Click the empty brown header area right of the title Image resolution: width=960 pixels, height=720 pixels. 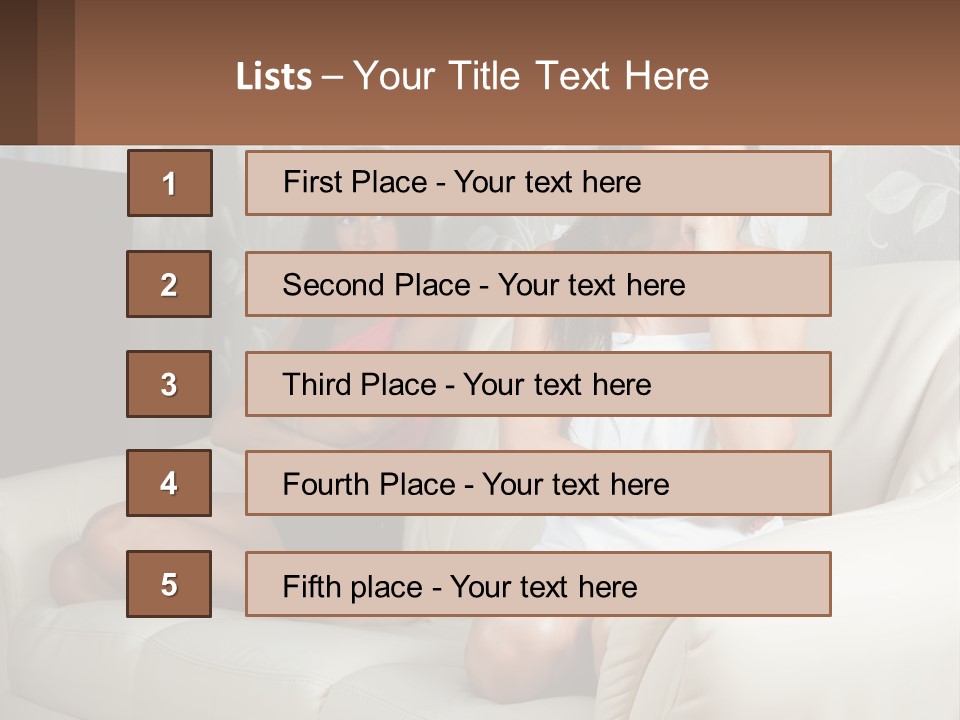coord(833,73)
